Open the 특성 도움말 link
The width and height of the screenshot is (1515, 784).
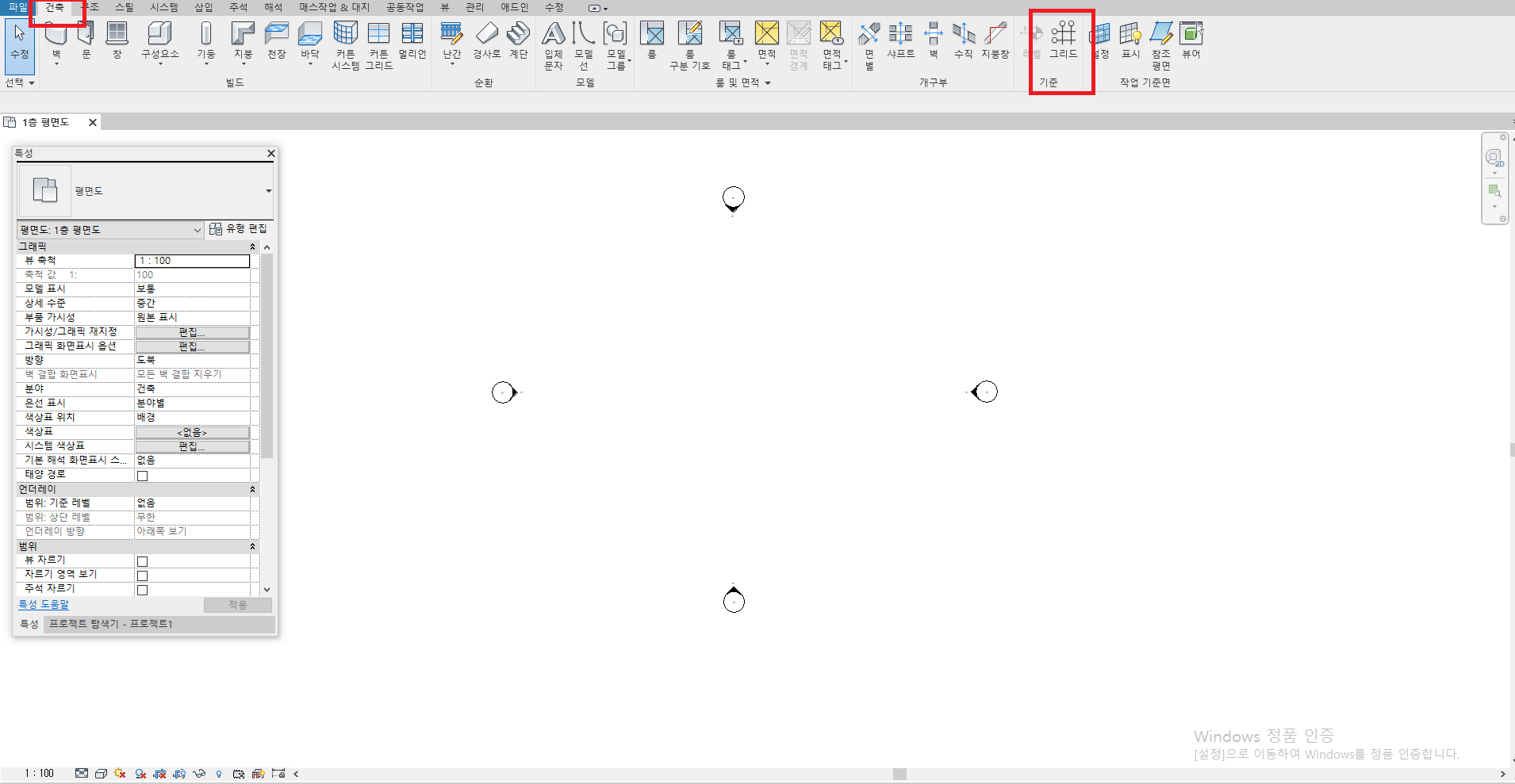[x=44, y=604]
